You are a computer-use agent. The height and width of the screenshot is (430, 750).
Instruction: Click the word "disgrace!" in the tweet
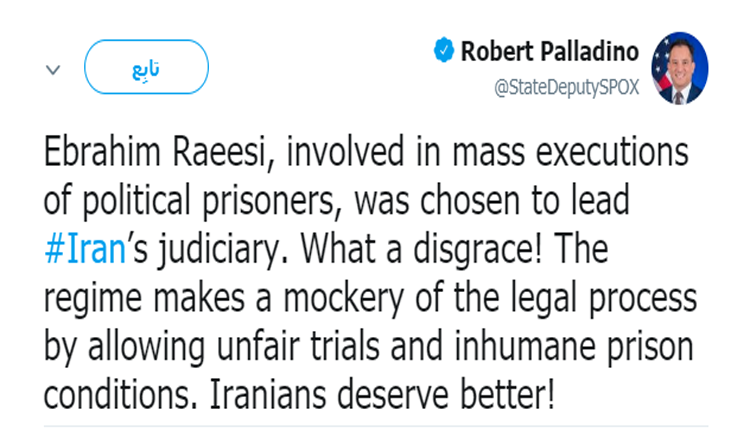[x=478, y=250]
